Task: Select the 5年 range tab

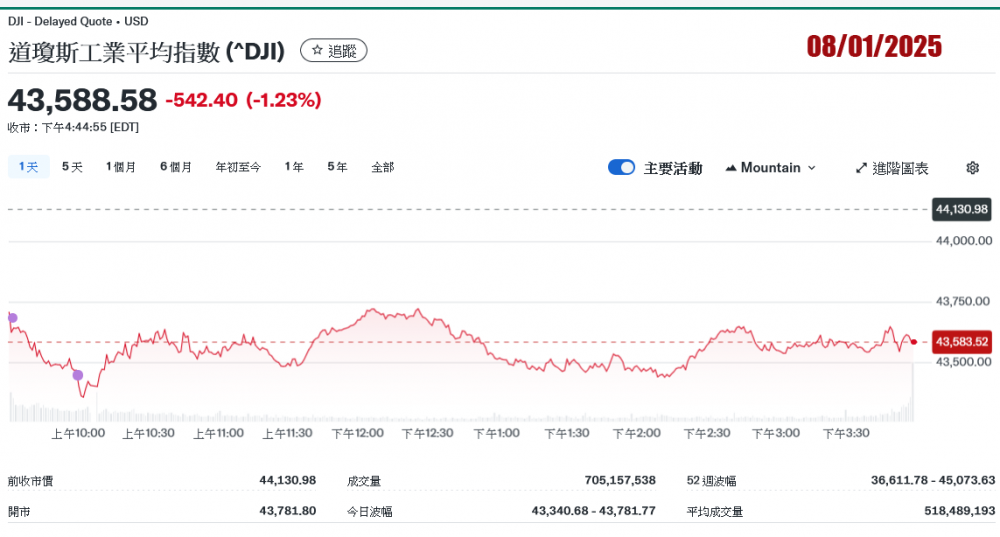Action: click(337, 167)
